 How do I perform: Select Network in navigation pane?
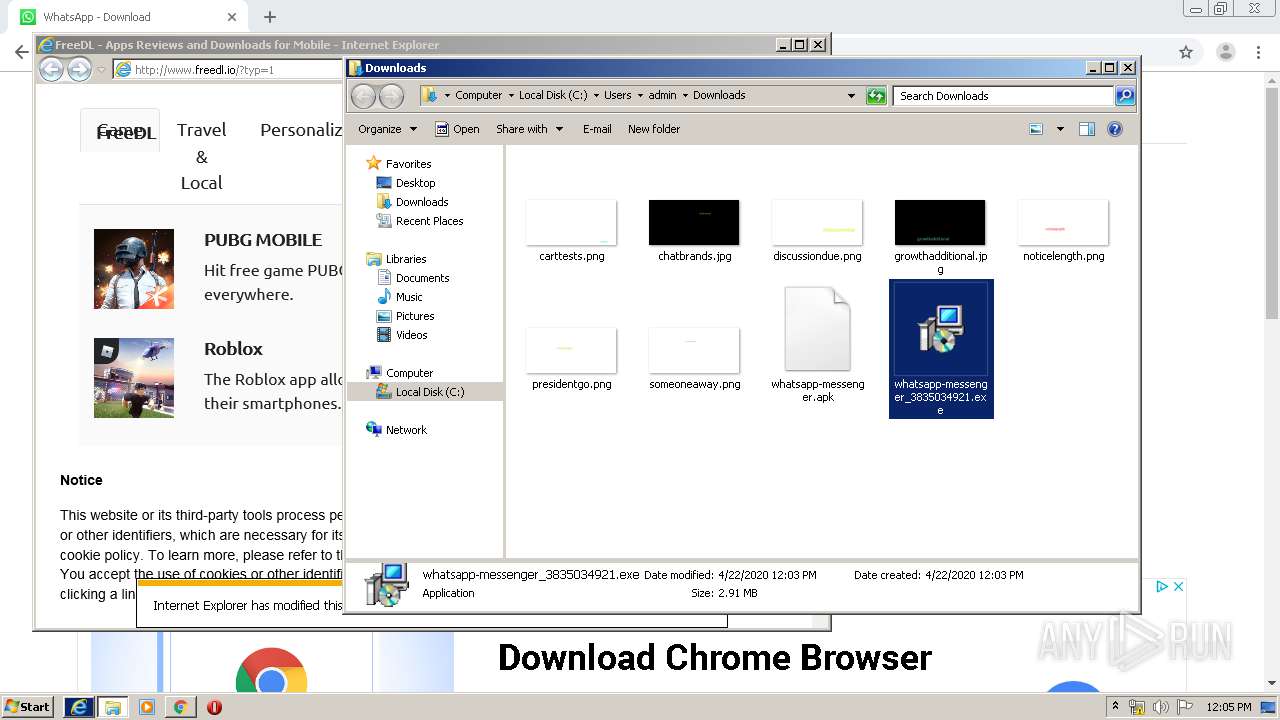(406, 430)
